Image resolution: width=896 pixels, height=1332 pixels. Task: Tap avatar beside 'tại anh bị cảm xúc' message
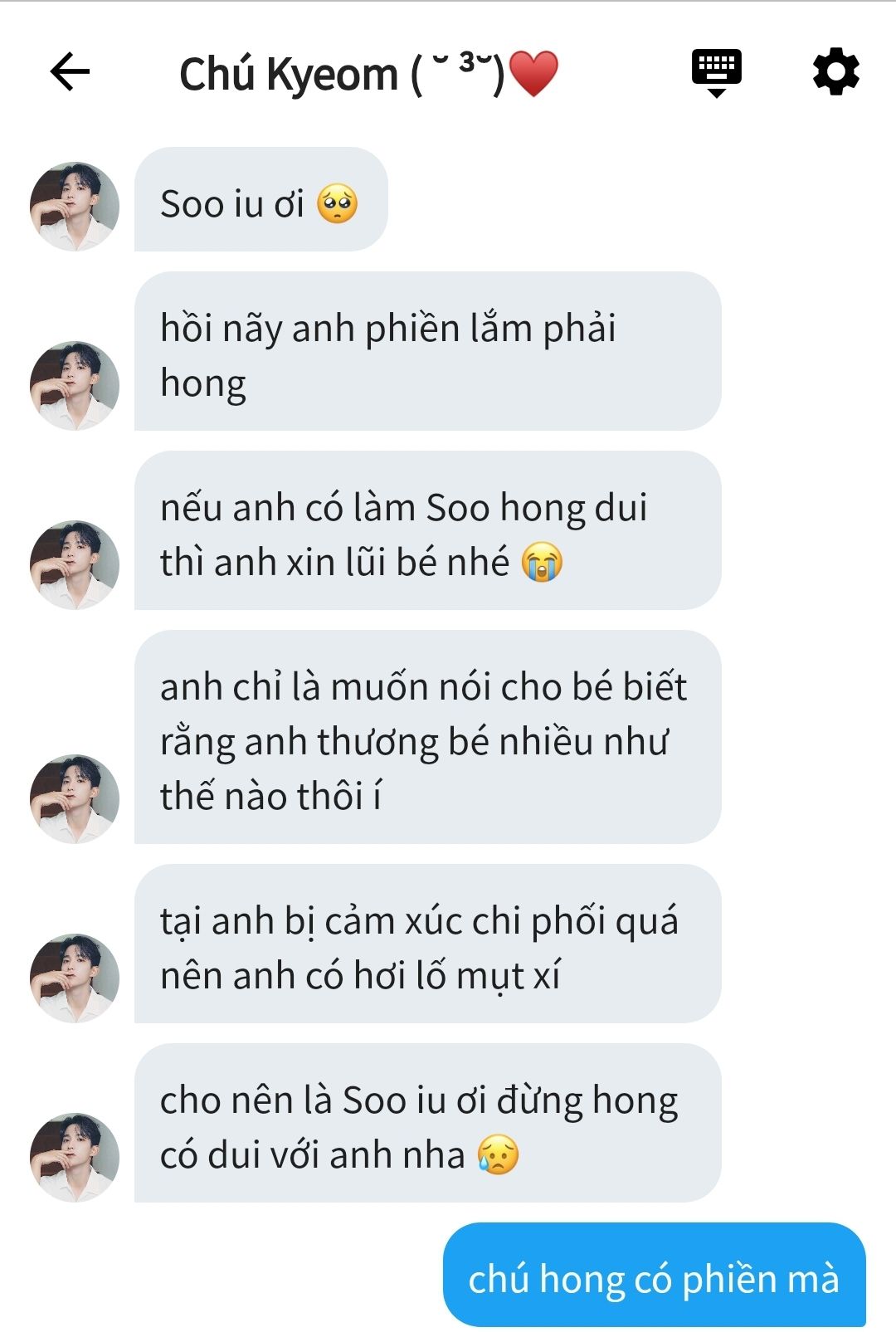tap(75, 978)
